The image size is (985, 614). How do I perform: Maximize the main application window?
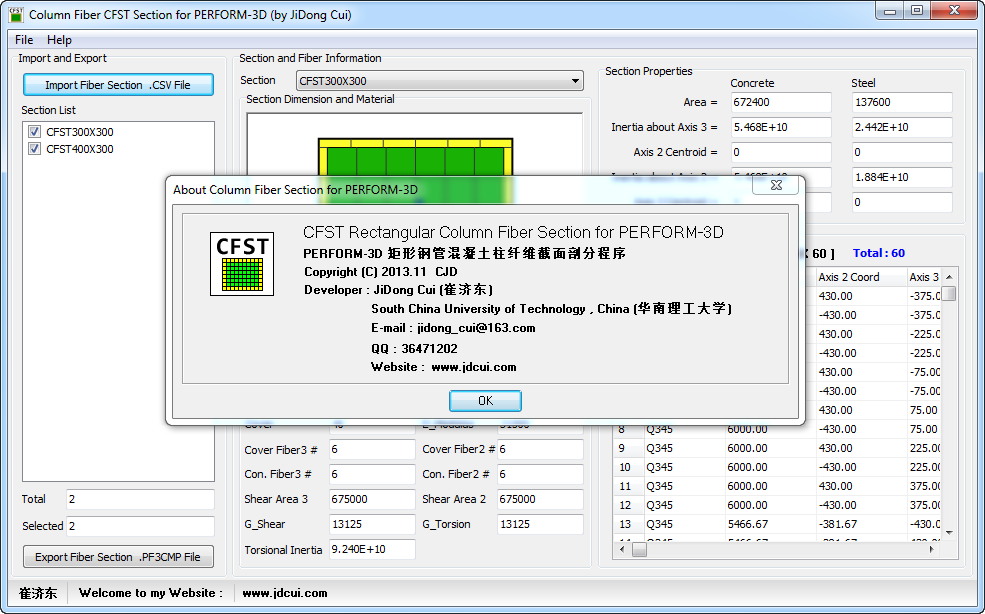tap(917, 11)
